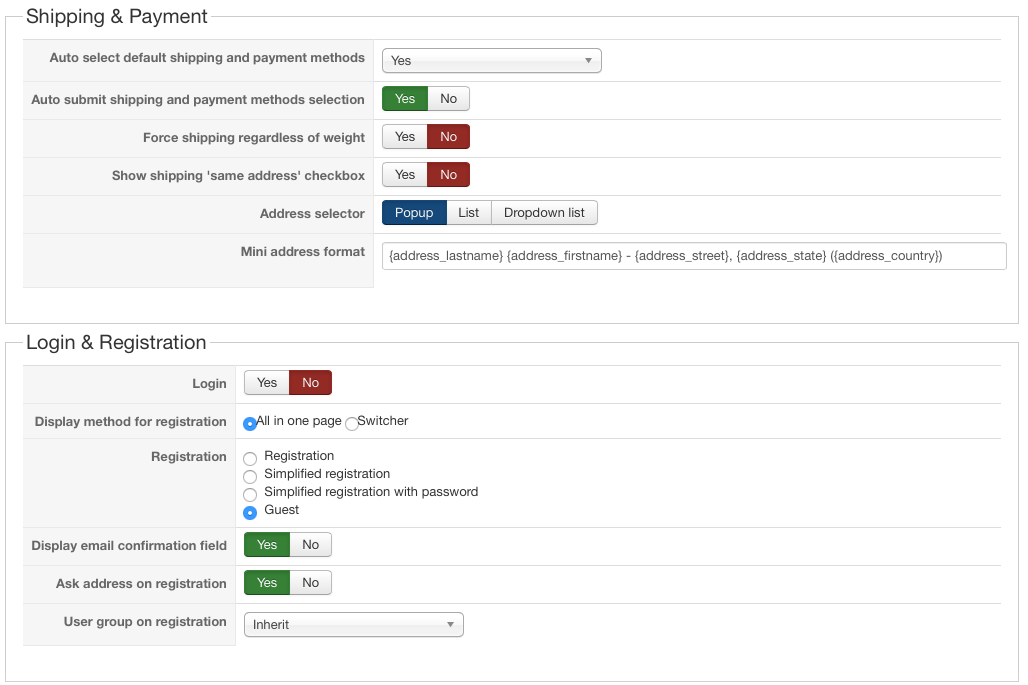The height and width of the screenshot is (685, 1028).
Task: Enable Force shipping regardless of weight
Action: coord(404,137)
